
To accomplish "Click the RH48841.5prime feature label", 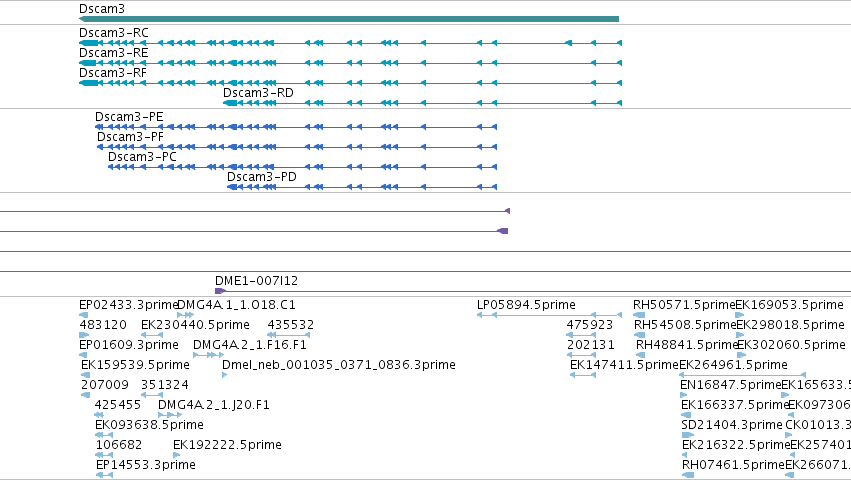I will [x=686, y=345].
